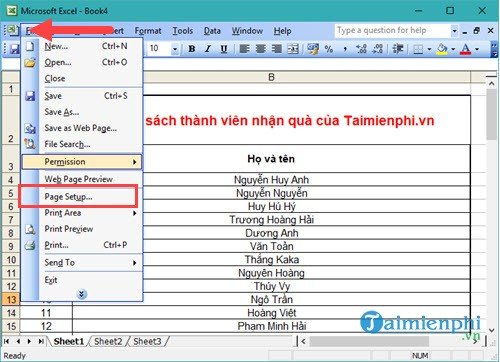Screen dimensions: 500x362
Task: Click Excel workbook icon in menu bar
Action: click(12, 30)
